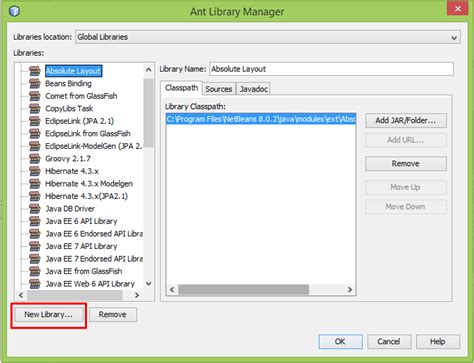Click libraries list horizontal scroll left arrow
This screenshot has width=474, height=363.
coord(21,295)
